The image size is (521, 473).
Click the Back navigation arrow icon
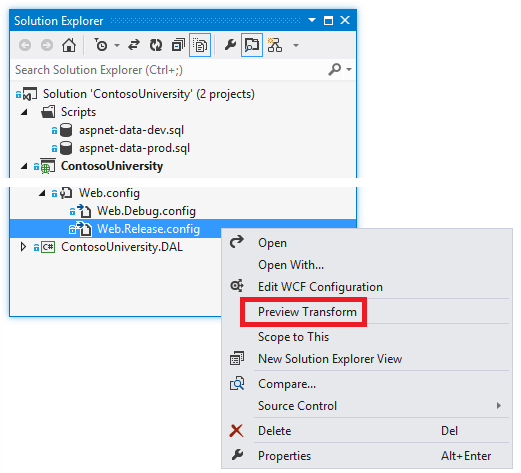(25, 45)
